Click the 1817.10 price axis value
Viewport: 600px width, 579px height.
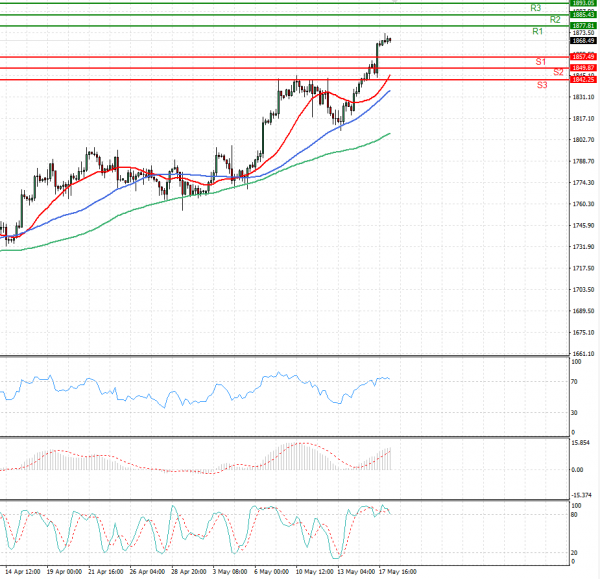(583, 119)
